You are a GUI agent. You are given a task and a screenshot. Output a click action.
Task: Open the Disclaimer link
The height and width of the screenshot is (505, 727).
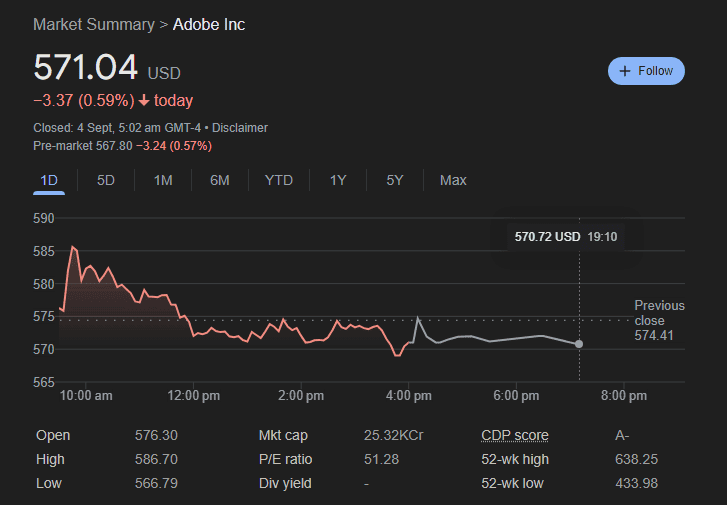pos(240,128)
